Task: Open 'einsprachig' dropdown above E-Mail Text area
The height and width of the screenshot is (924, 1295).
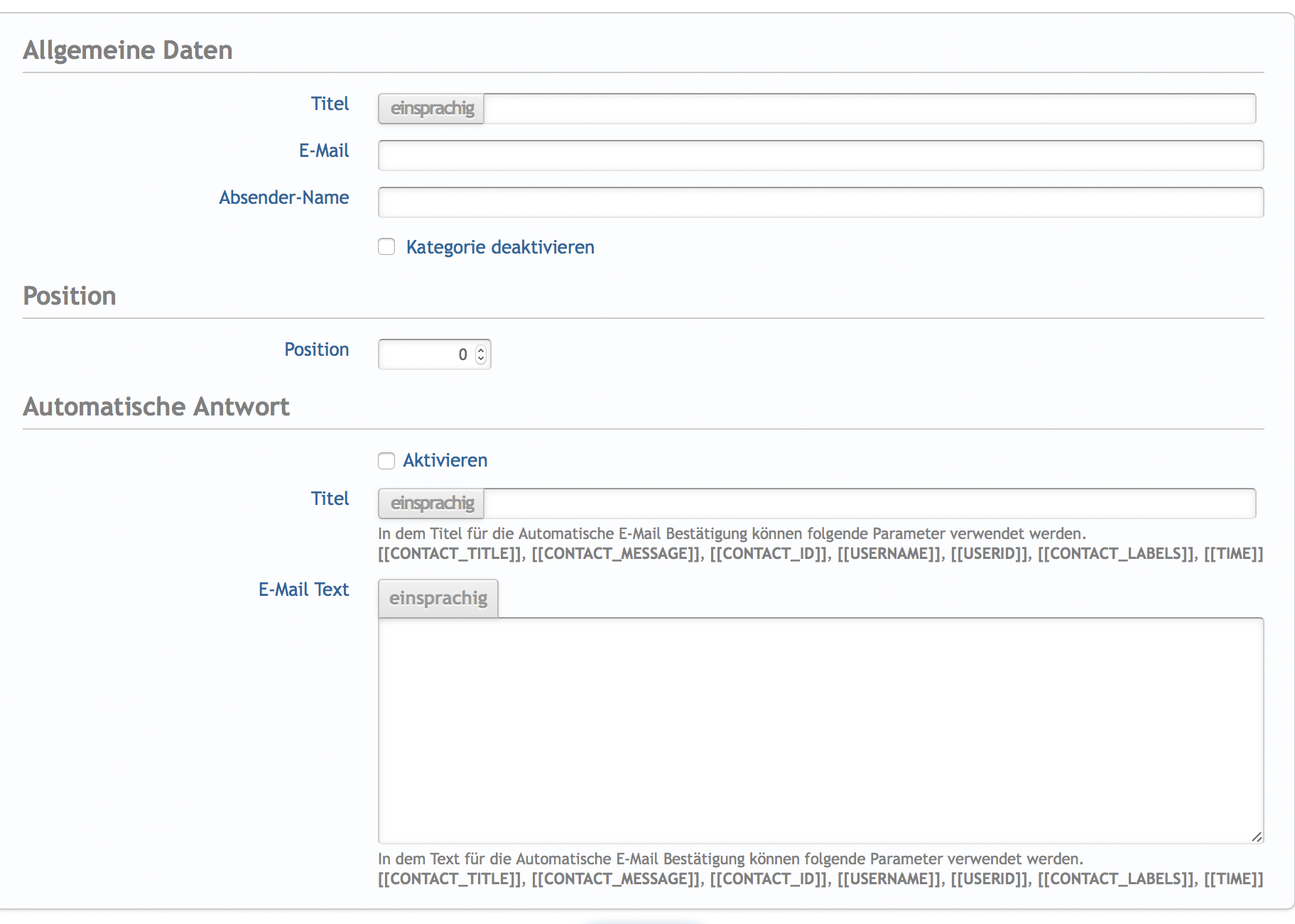Action: (x=438, y=598)
